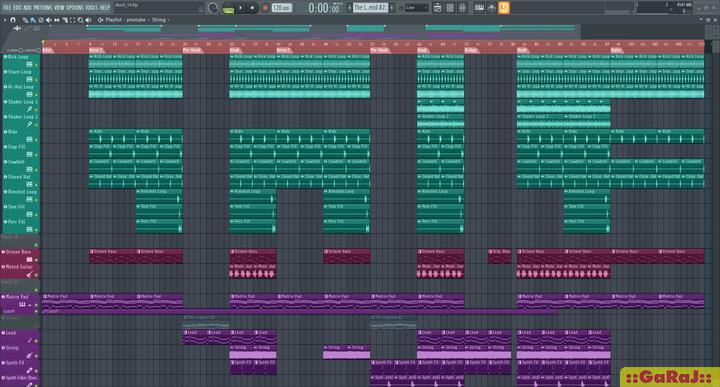Select the Perc Fill track header
The height and width of the screenshot is (387, 720).
tap(21, 225)
